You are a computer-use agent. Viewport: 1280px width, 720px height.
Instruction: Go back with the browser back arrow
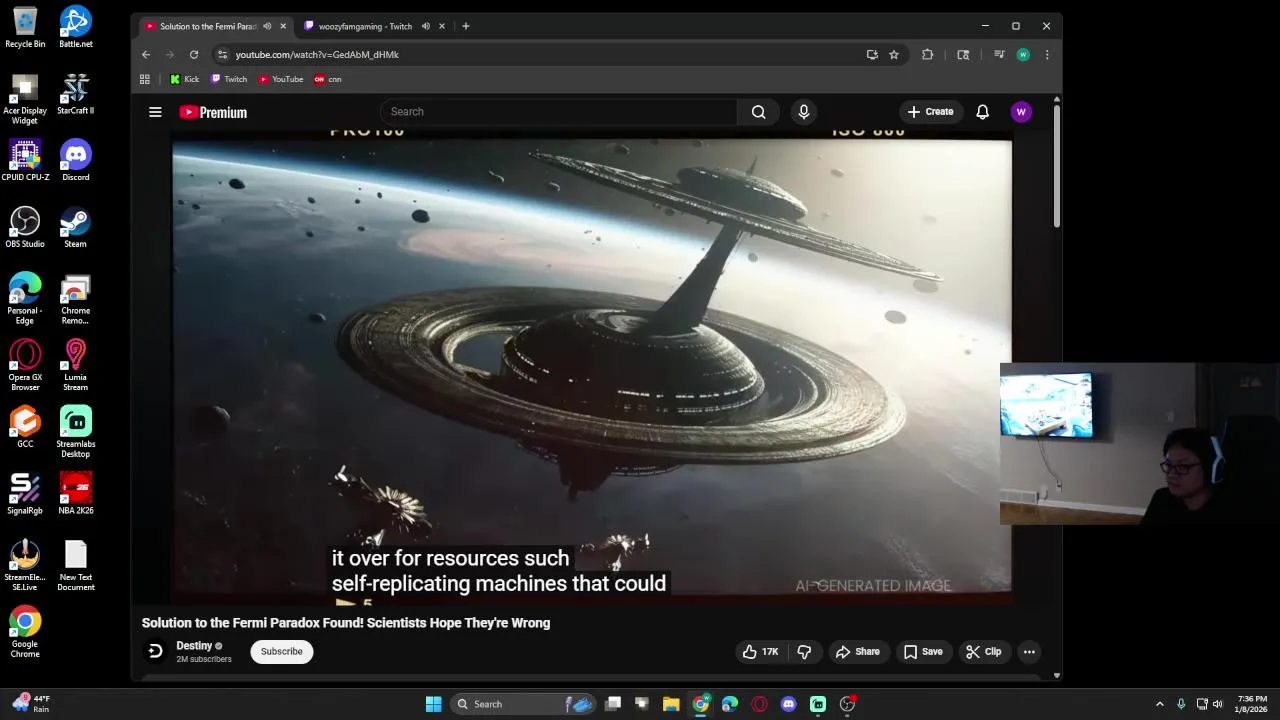[146, 55]
